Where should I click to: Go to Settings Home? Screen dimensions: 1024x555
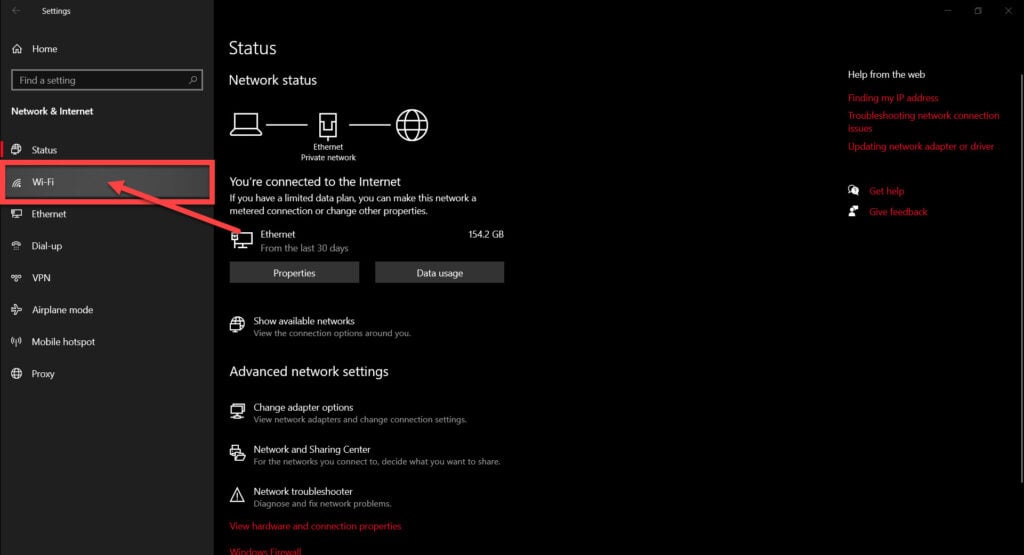click(x=107, y=49)
